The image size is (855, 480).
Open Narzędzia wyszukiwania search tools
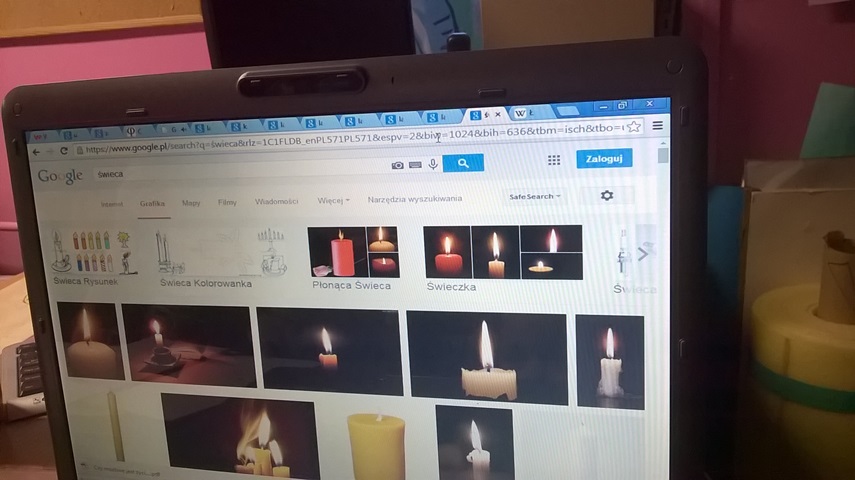point(414,199)
